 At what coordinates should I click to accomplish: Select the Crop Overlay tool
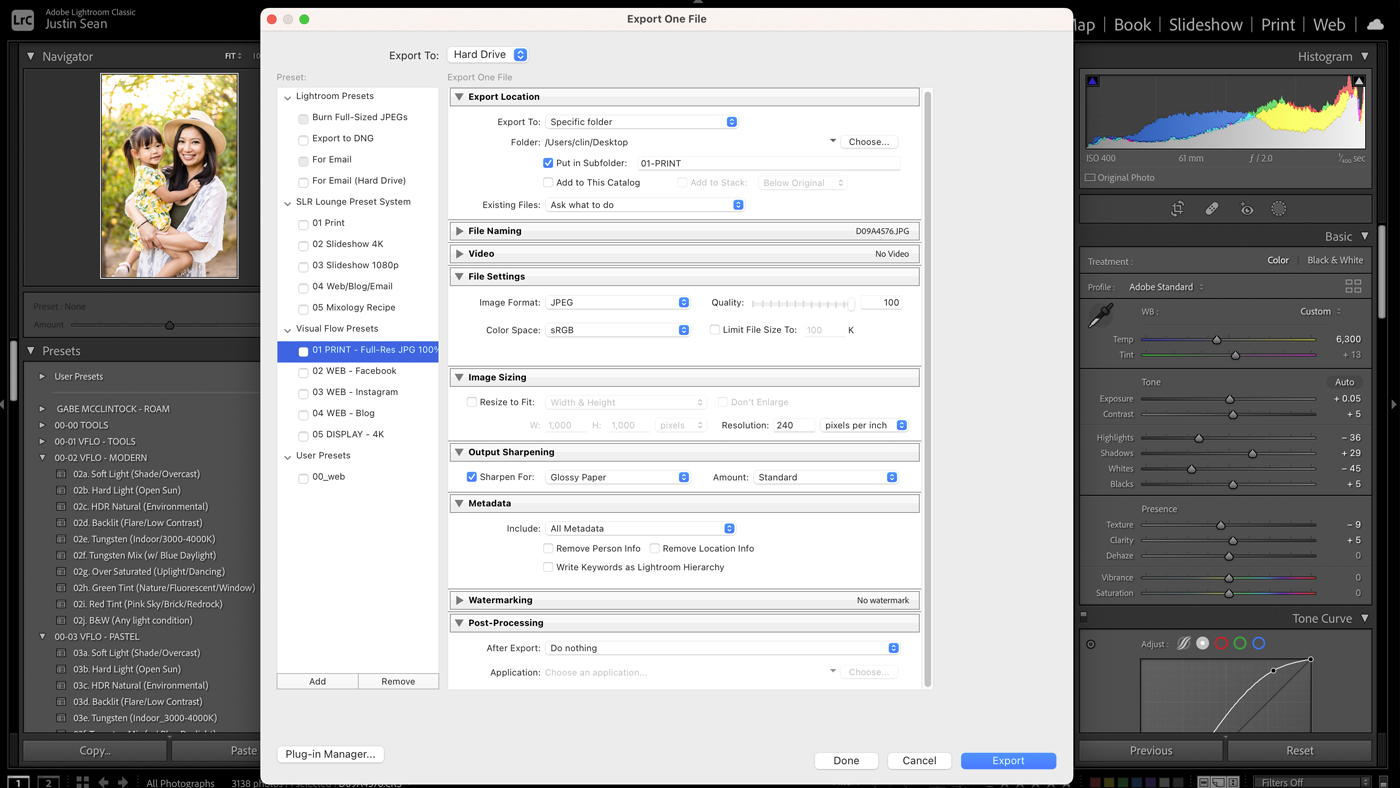[1177, 208]
